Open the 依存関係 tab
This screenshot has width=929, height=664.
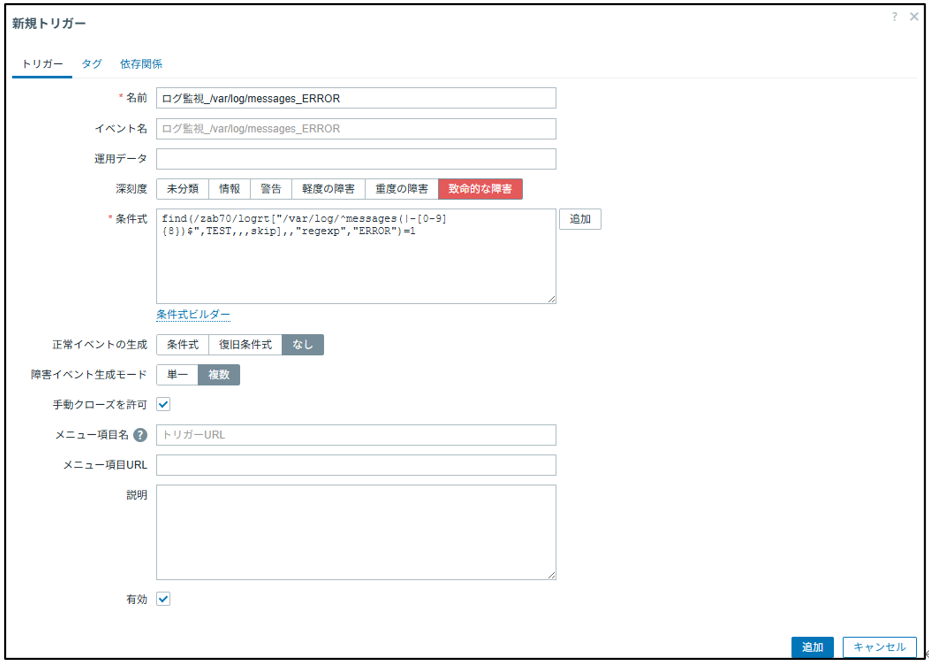click(x=141, y=64)
